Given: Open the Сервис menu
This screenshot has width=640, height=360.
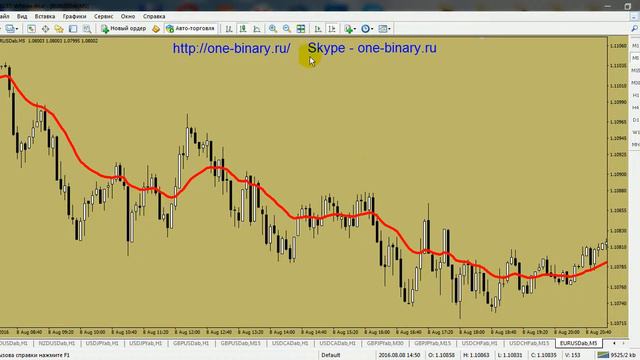Looking at the screenshot, I should tap(104, 16).
